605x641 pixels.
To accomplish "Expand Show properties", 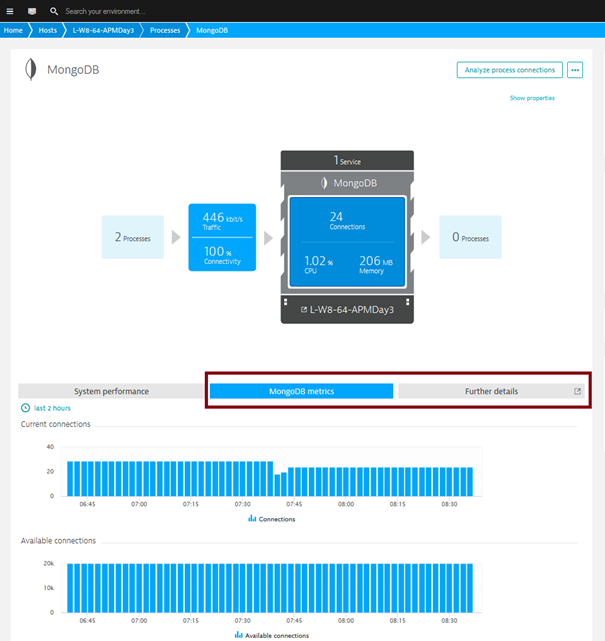I will tap(532, 98).
